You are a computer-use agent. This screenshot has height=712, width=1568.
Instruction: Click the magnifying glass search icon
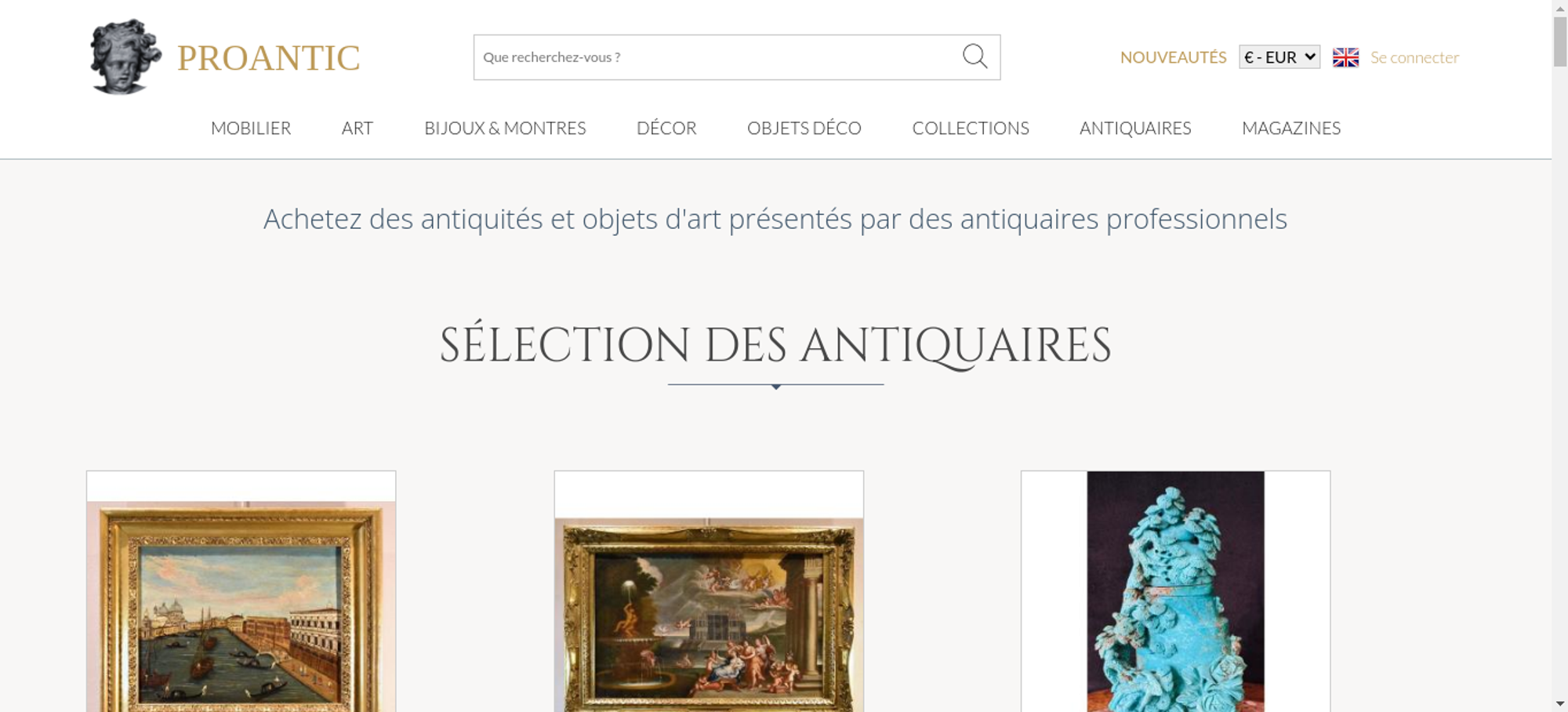point(975,56)
